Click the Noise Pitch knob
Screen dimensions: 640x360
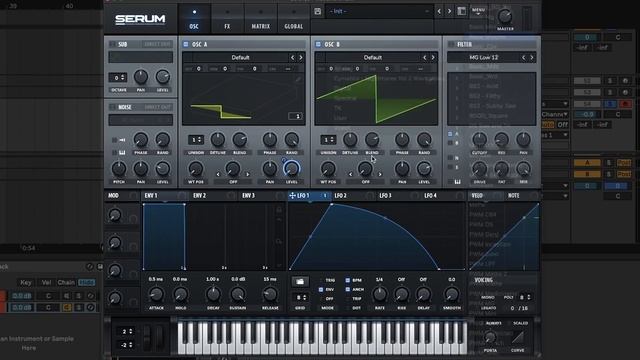point(119,169)
